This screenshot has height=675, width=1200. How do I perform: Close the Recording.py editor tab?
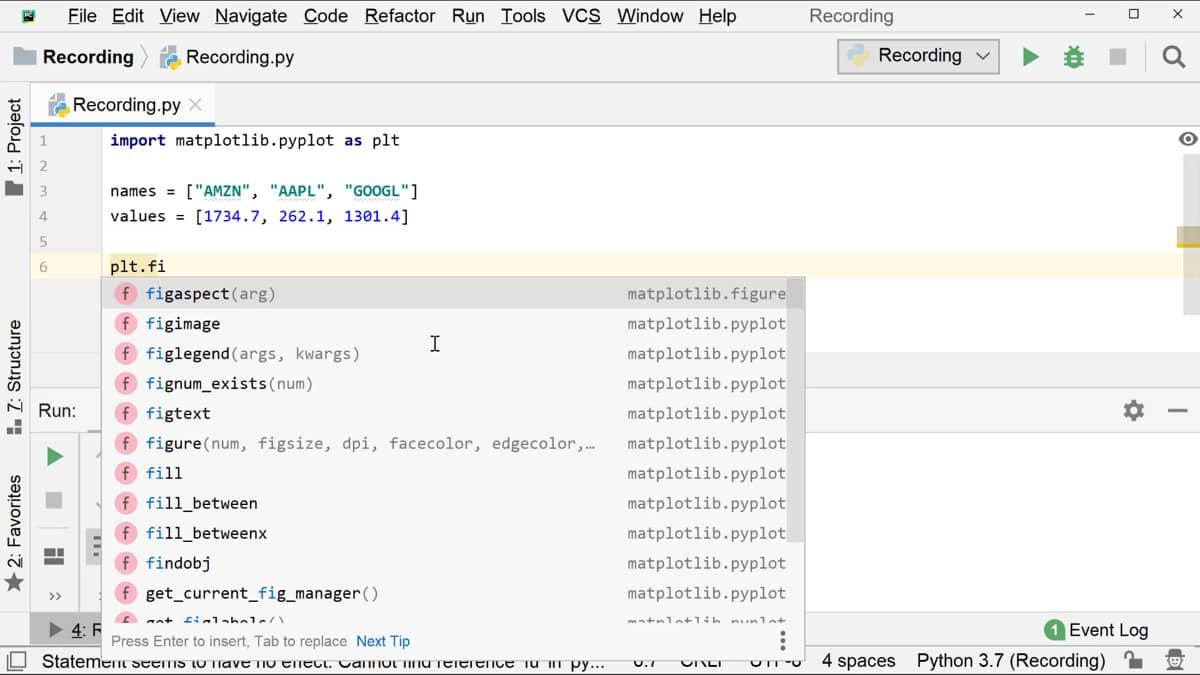tap(195, 105)
